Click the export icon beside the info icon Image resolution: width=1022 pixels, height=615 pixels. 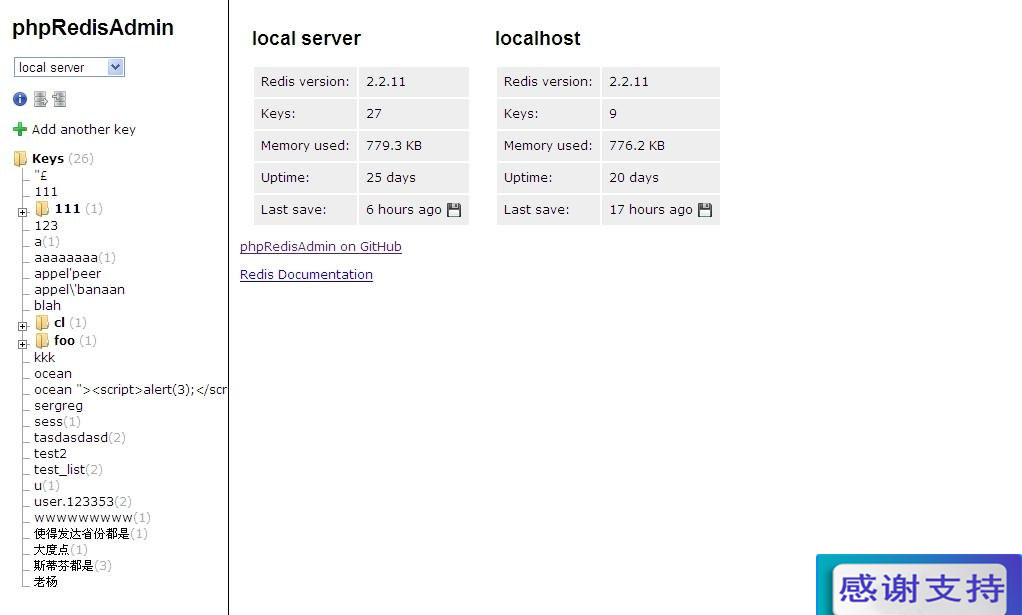click(40, 99)
